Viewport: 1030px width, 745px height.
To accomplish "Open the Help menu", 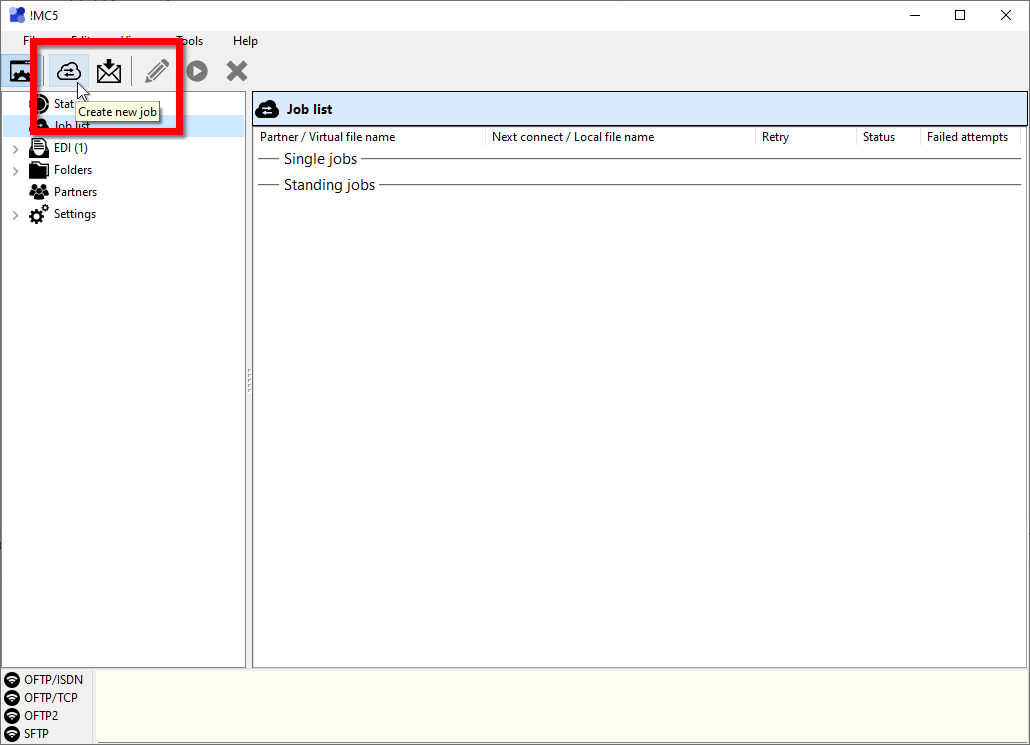I will 245,41.
